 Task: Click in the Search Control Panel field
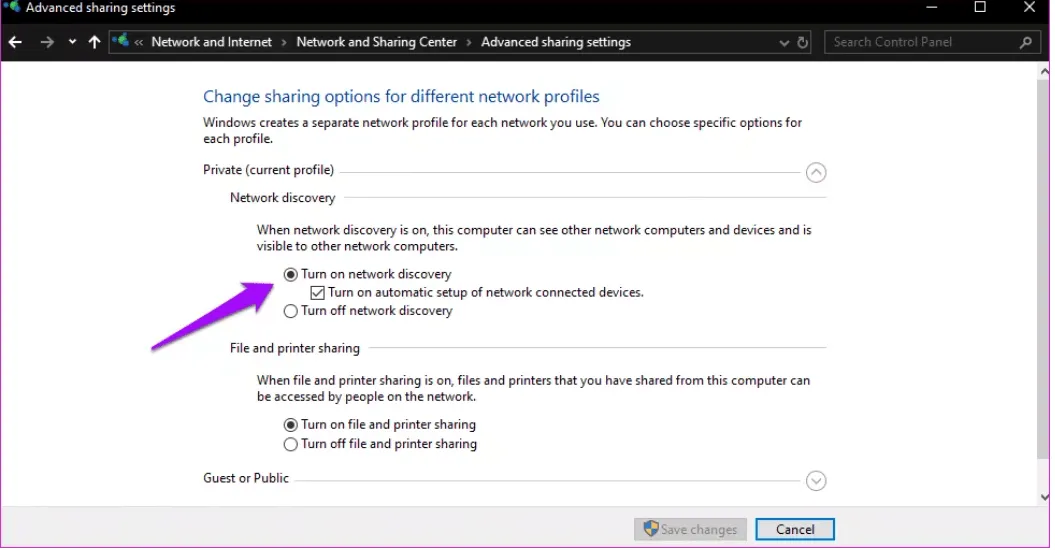(x=920, y=42)
